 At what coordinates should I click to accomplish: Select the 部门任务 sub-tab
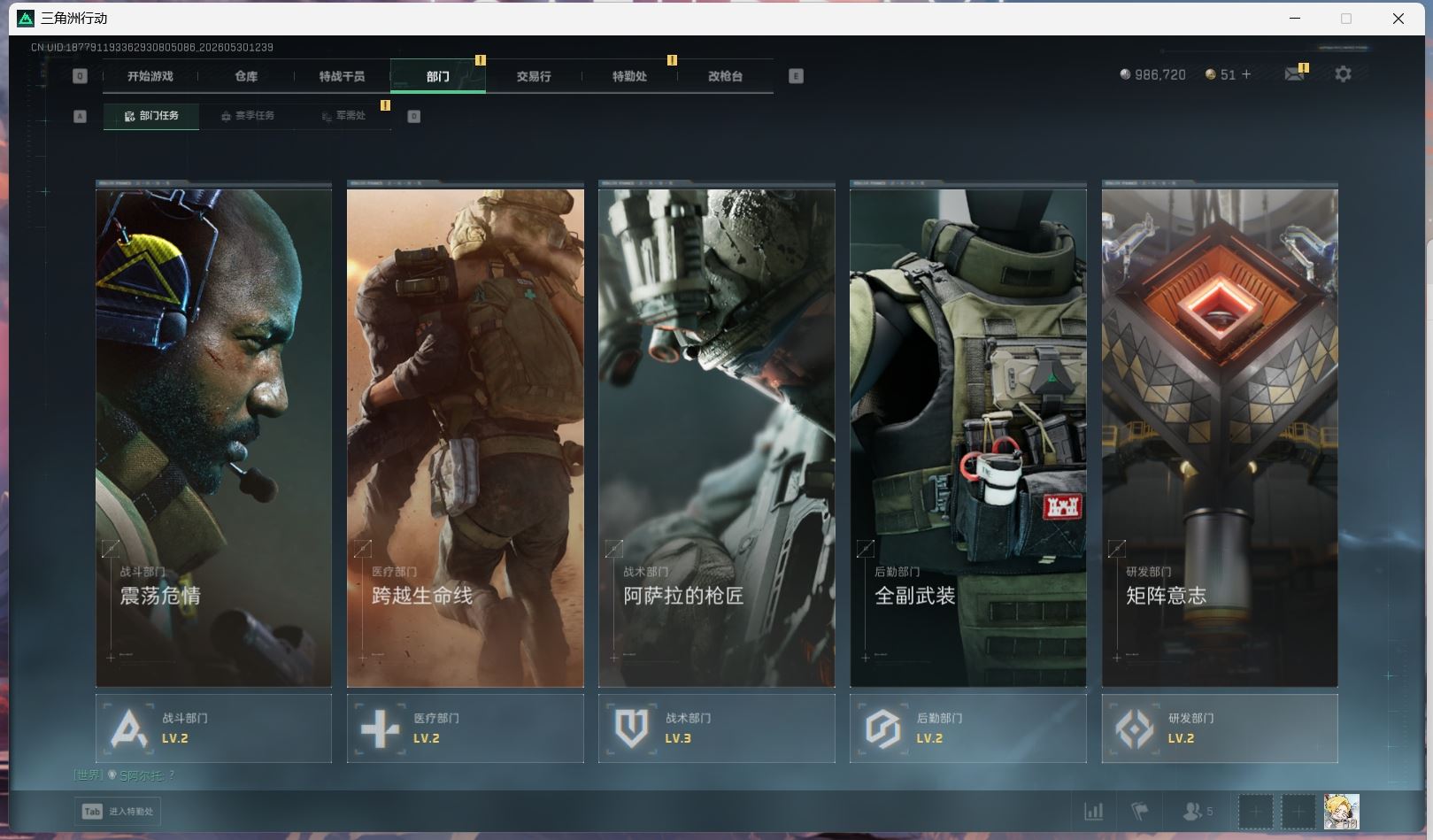pos(151,116)
